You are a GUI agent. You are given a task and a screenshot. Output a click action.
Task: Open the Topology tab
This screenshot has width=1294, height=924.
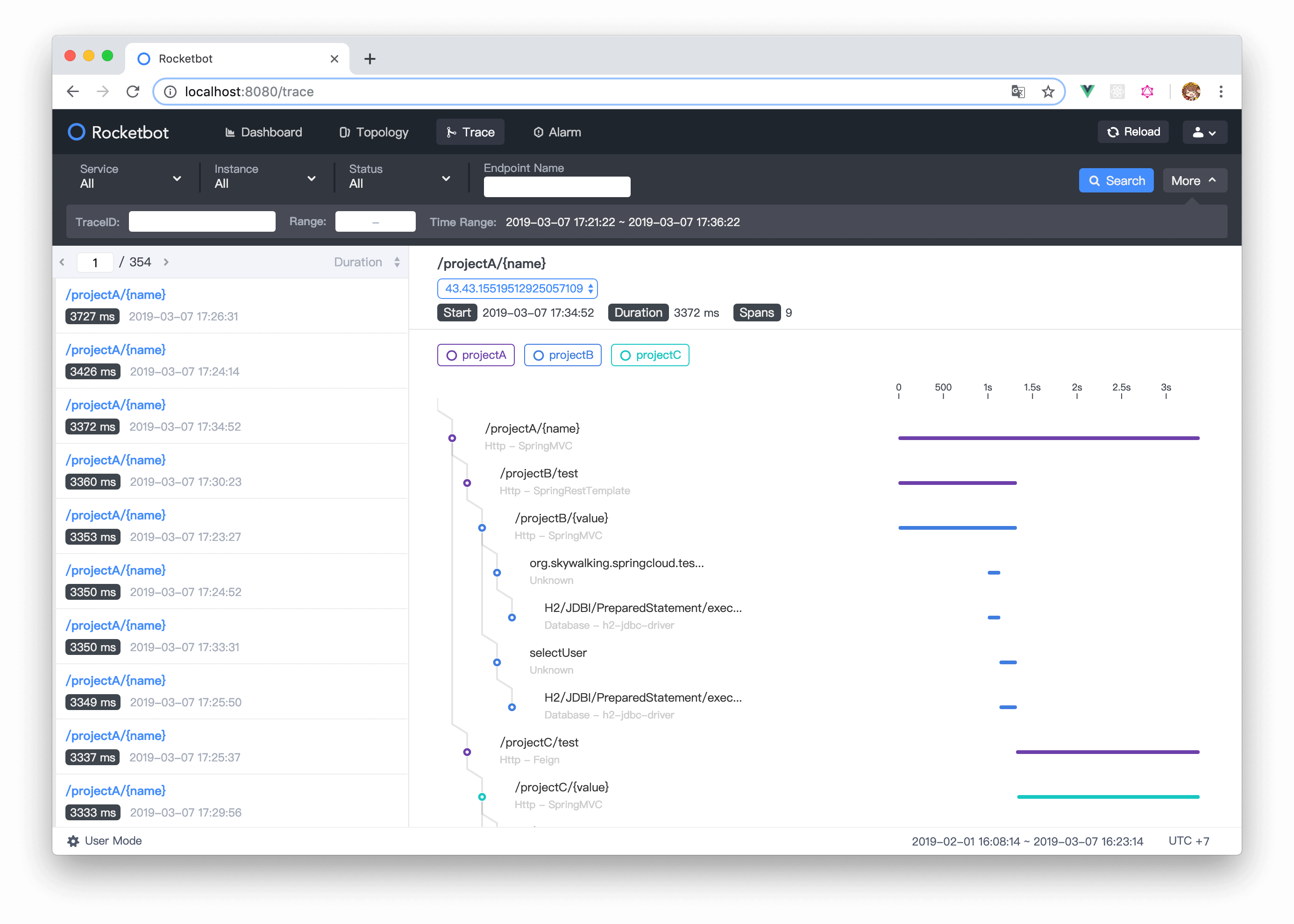[x=374, y=132]
